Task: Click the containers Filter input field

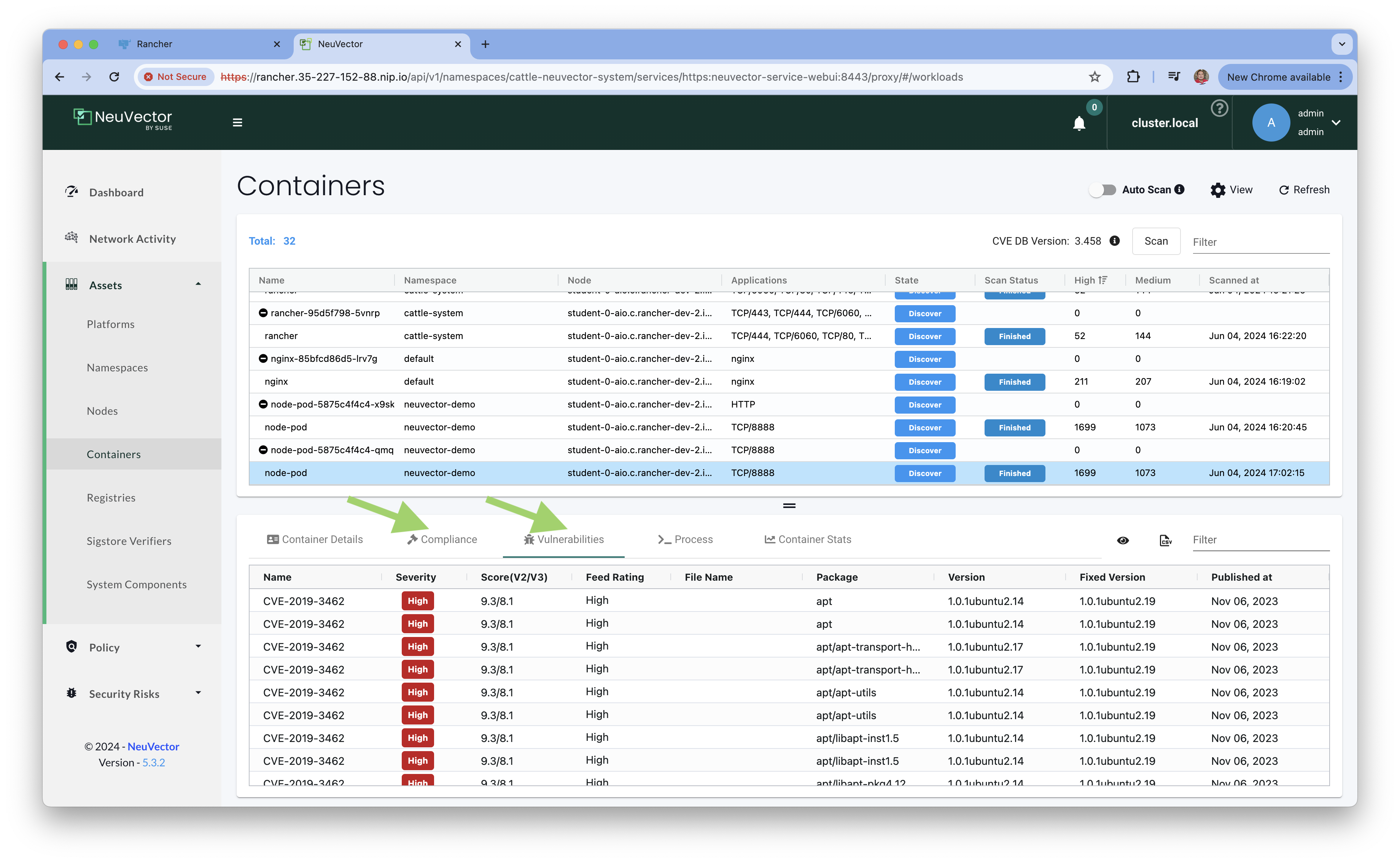Action: coord(1260,242)
